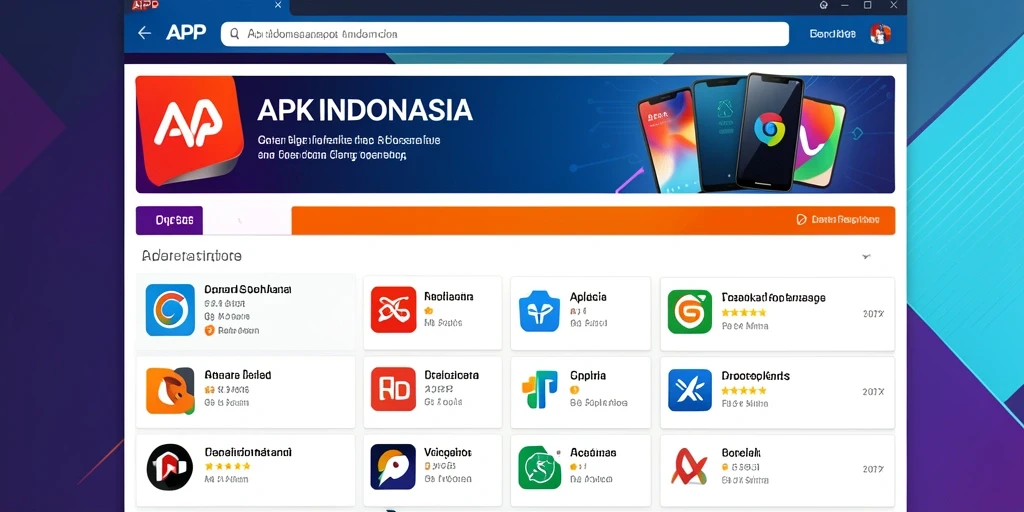Open the Veiogehot app title
This screenshot has width=1024, height=512.
click(448, 452)
